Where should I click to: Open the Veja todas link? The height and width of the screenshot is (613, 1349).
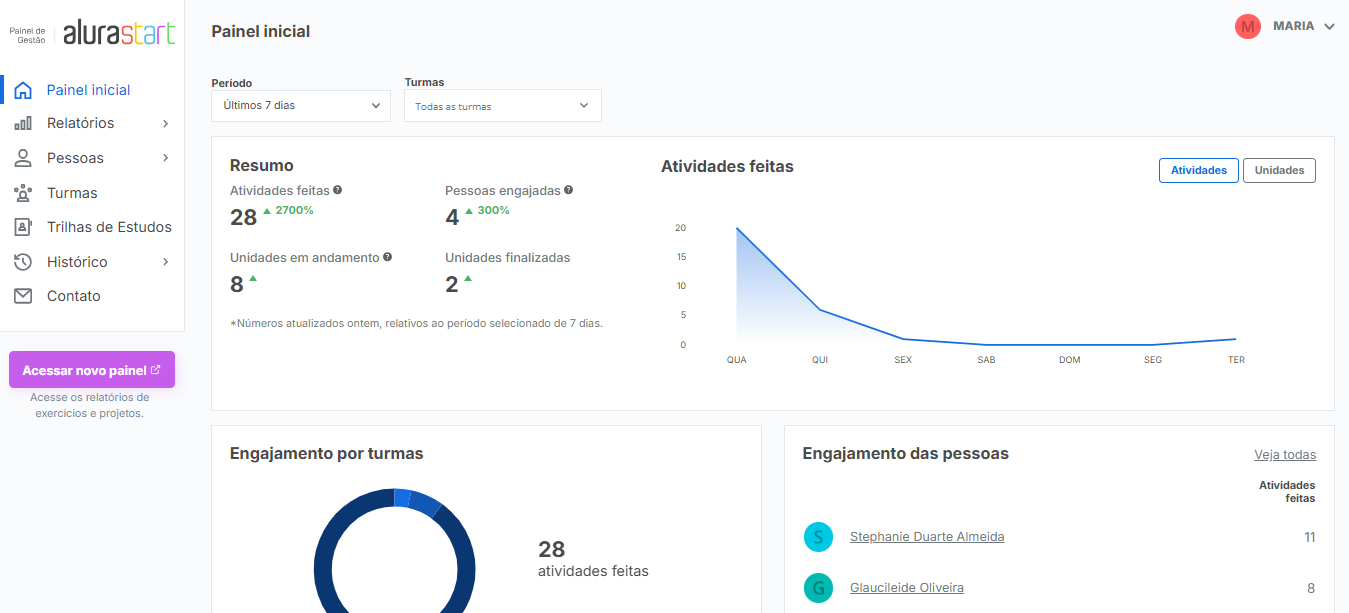pos(1285,455)
